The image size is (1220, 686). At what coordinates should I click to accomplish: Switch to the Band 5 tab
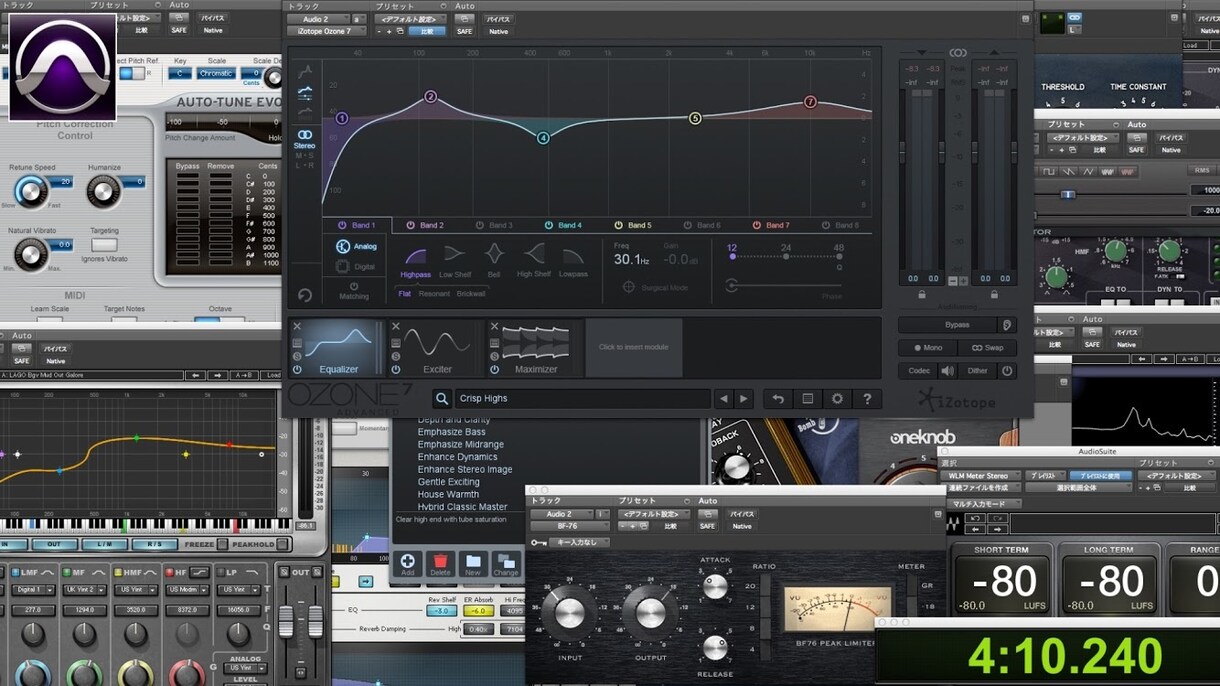tap(633, 226)
